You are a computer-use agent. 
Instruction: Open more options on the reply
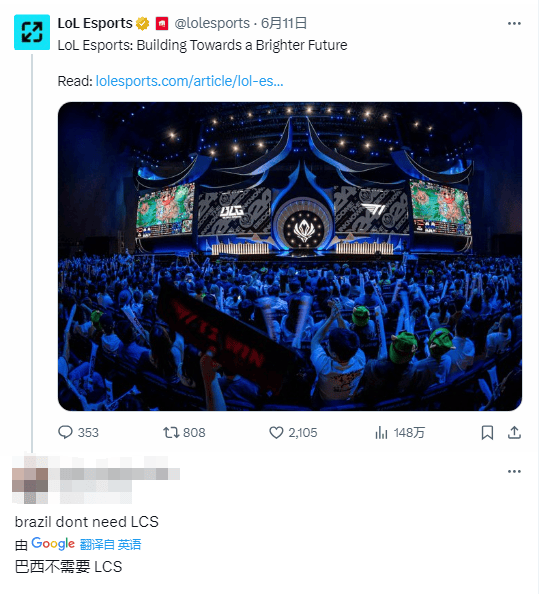514,471
